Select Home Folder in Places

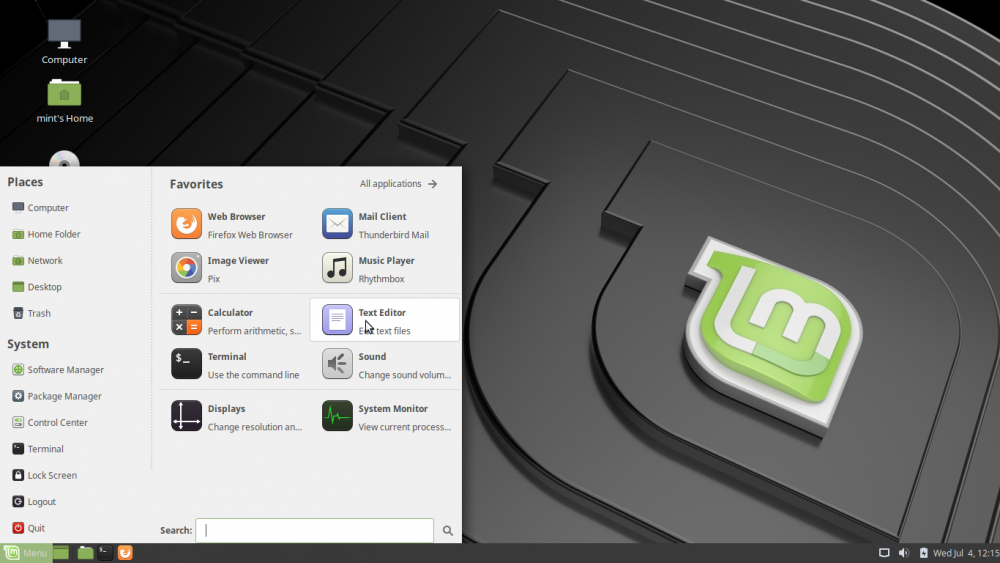pos(54,234)
